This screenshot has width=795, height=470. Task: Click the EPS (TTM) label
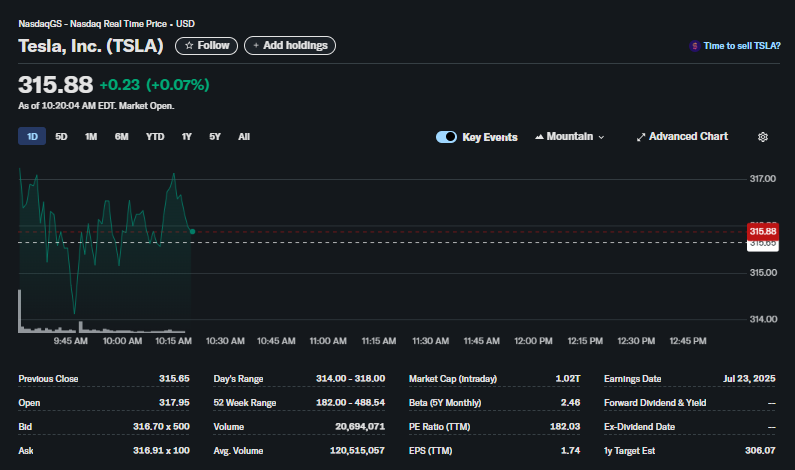pos(430,451)
